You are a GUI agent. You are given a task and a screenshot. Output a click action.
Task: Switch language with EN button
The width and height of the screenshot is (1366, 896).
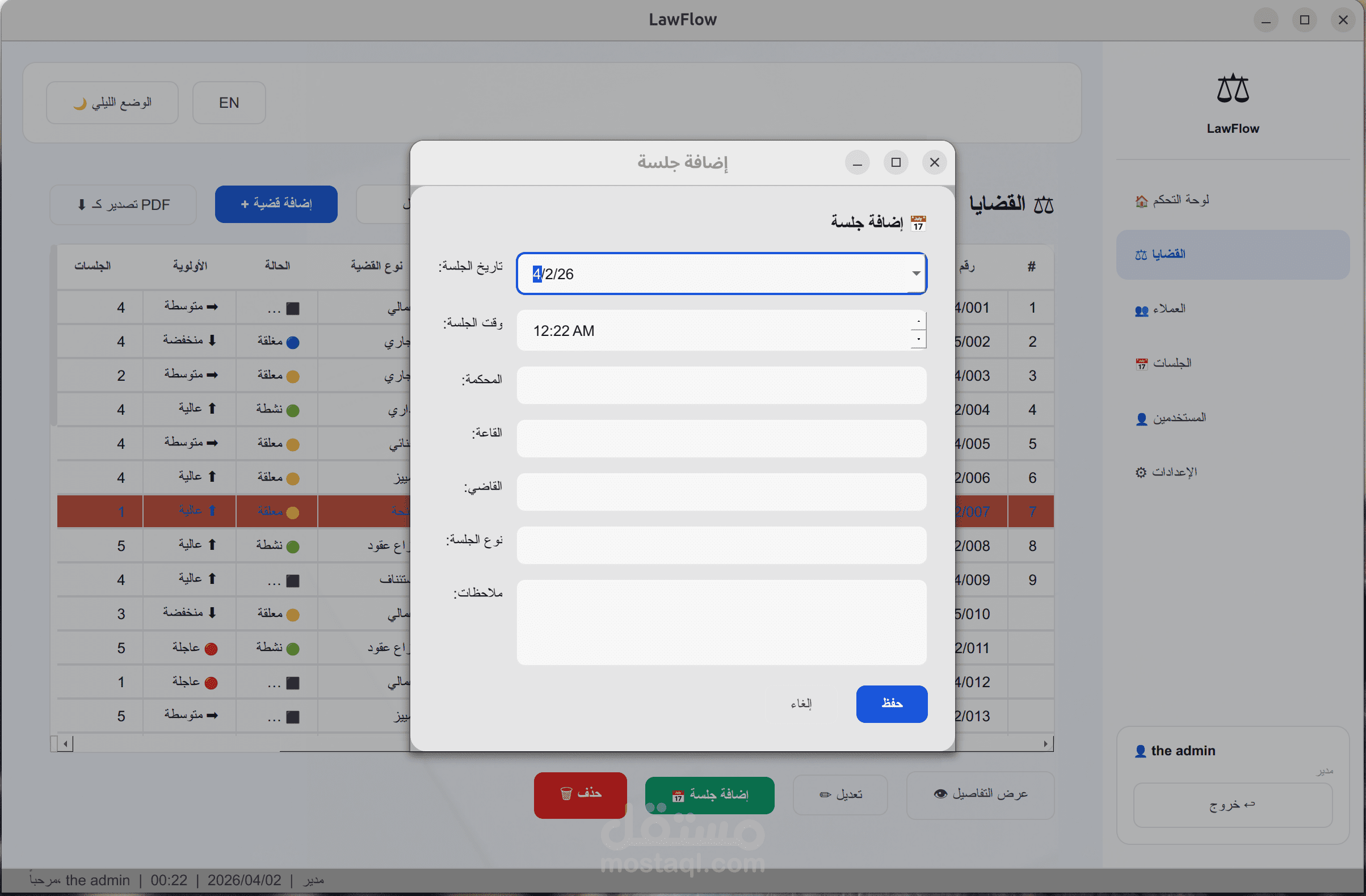pyautogui.click(x=229, y=103)
